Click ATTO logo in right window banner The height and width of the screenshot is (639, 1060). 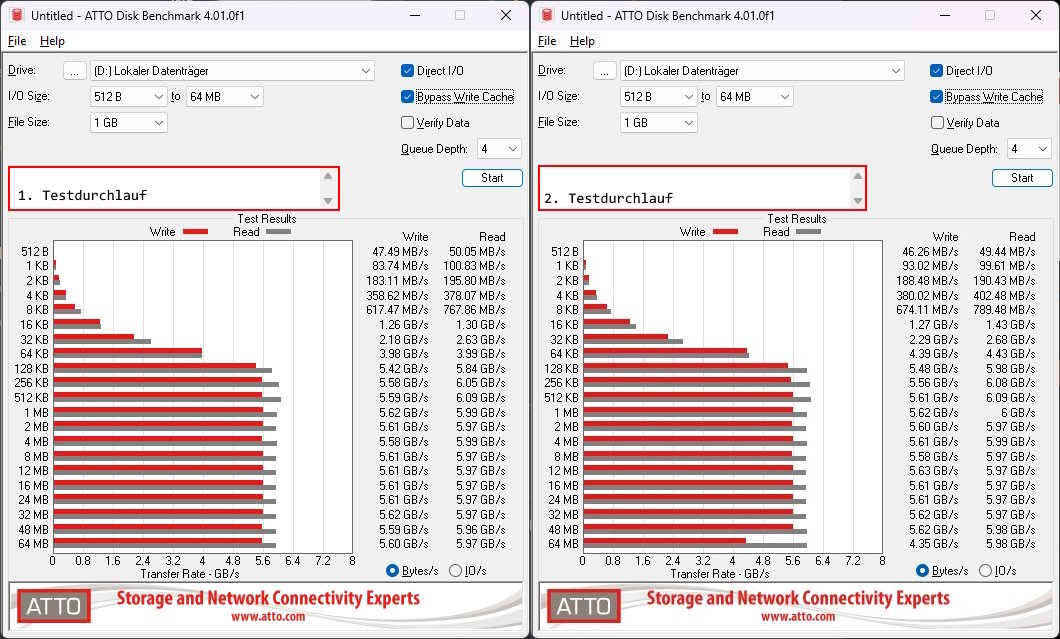583,606
